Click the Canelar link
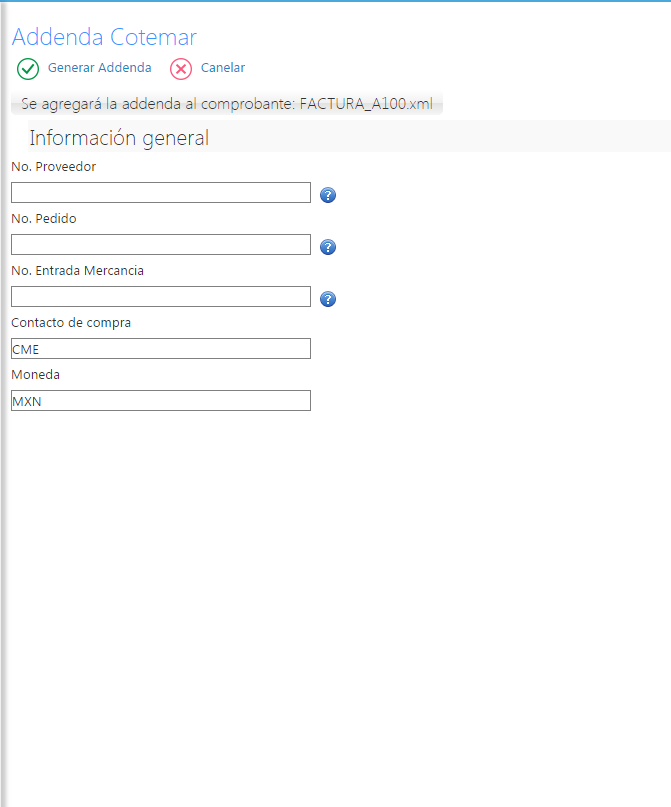671x807 pixels. click(x=223, y=68)
